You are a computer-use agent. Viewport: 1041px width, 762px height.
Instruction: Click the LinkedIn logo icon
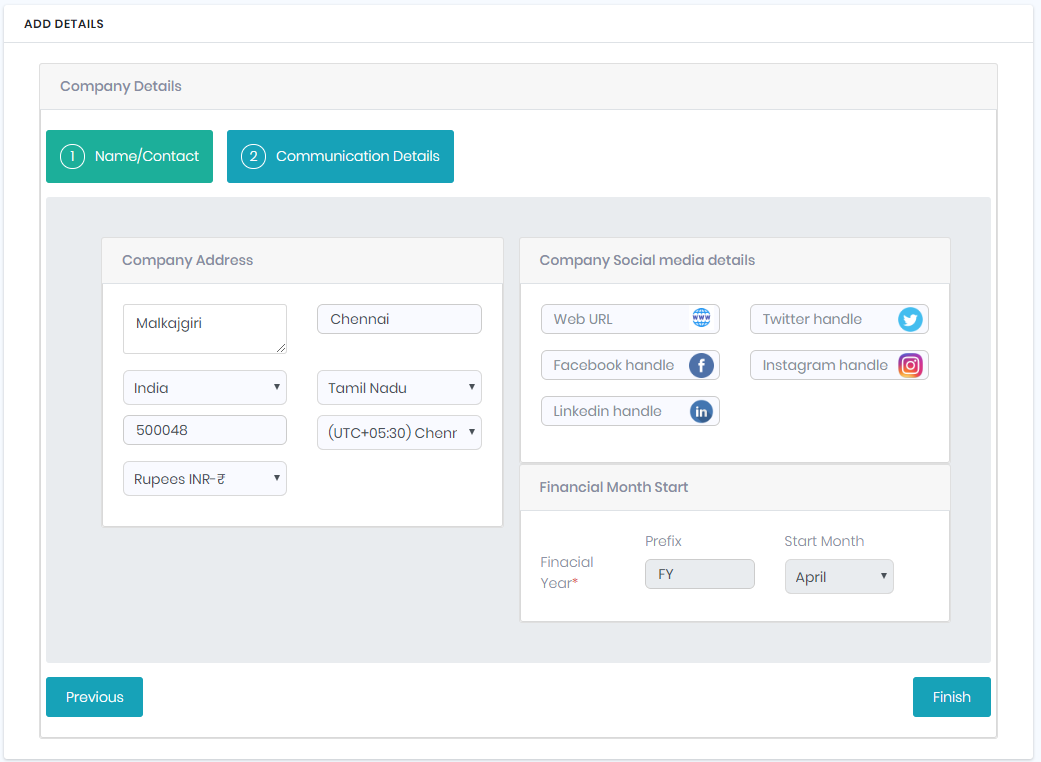click(701, 411)
